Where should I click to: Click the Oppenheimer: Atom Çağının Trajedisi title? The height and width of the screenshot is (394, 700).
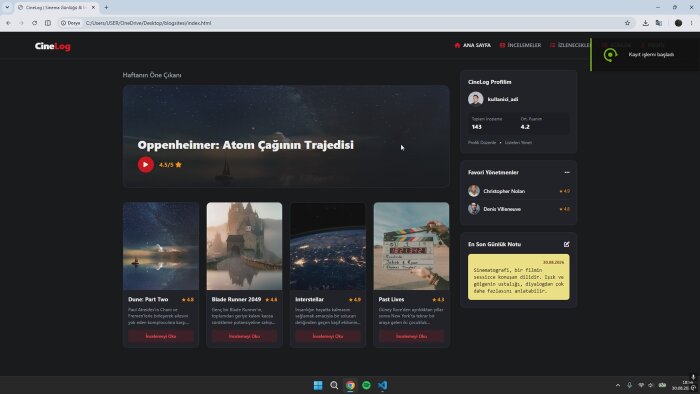click(x=246, y=145)
